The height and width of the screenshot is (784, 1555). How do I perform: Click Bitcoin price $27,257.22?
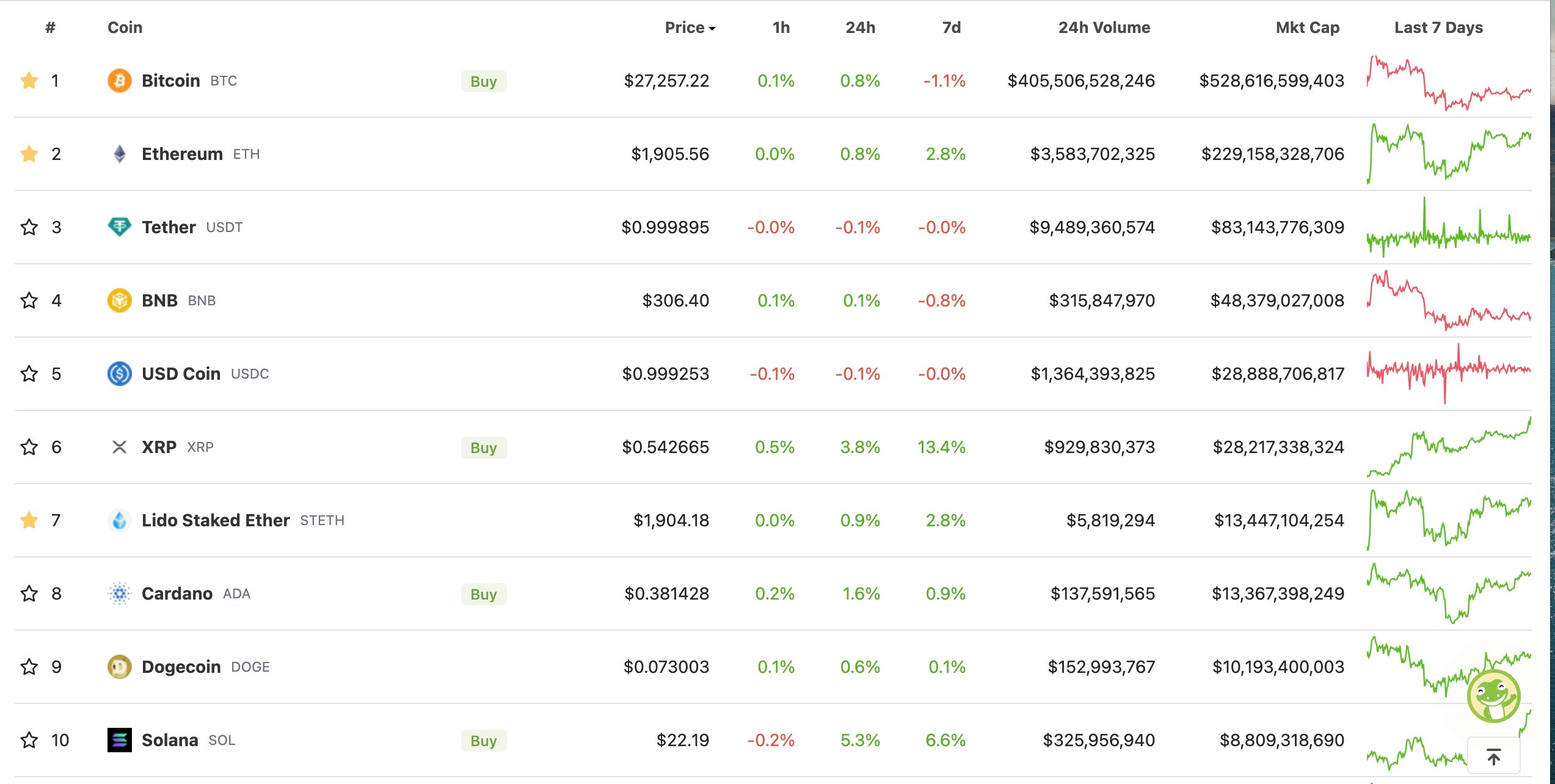[666, 81]
